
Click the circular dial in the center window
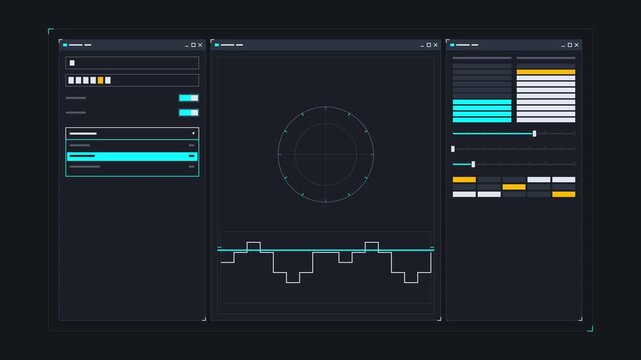pos(326,154)
